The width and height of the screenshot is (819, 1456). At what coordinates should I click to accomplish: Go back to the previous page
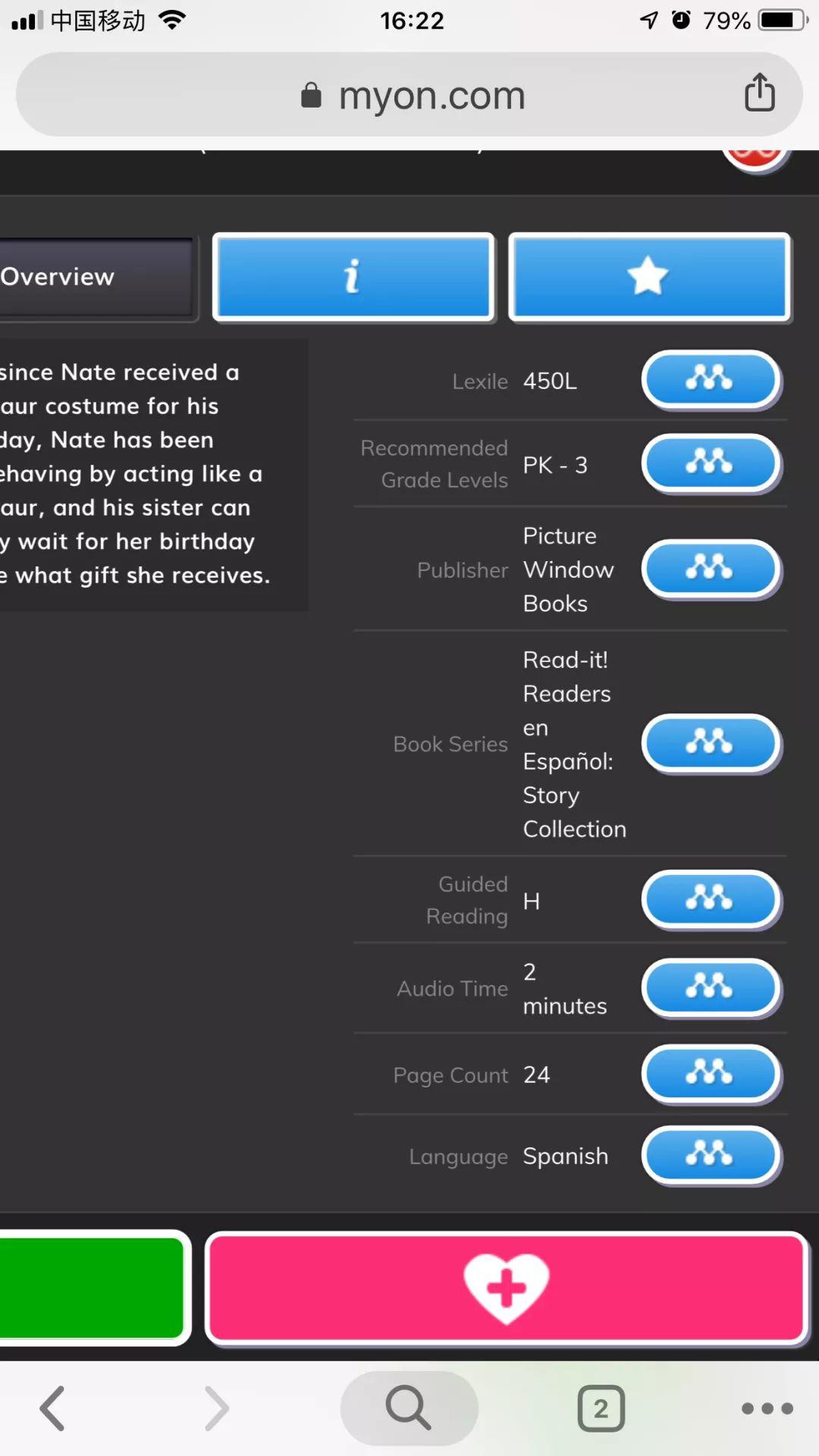[x=52, y=1408]
